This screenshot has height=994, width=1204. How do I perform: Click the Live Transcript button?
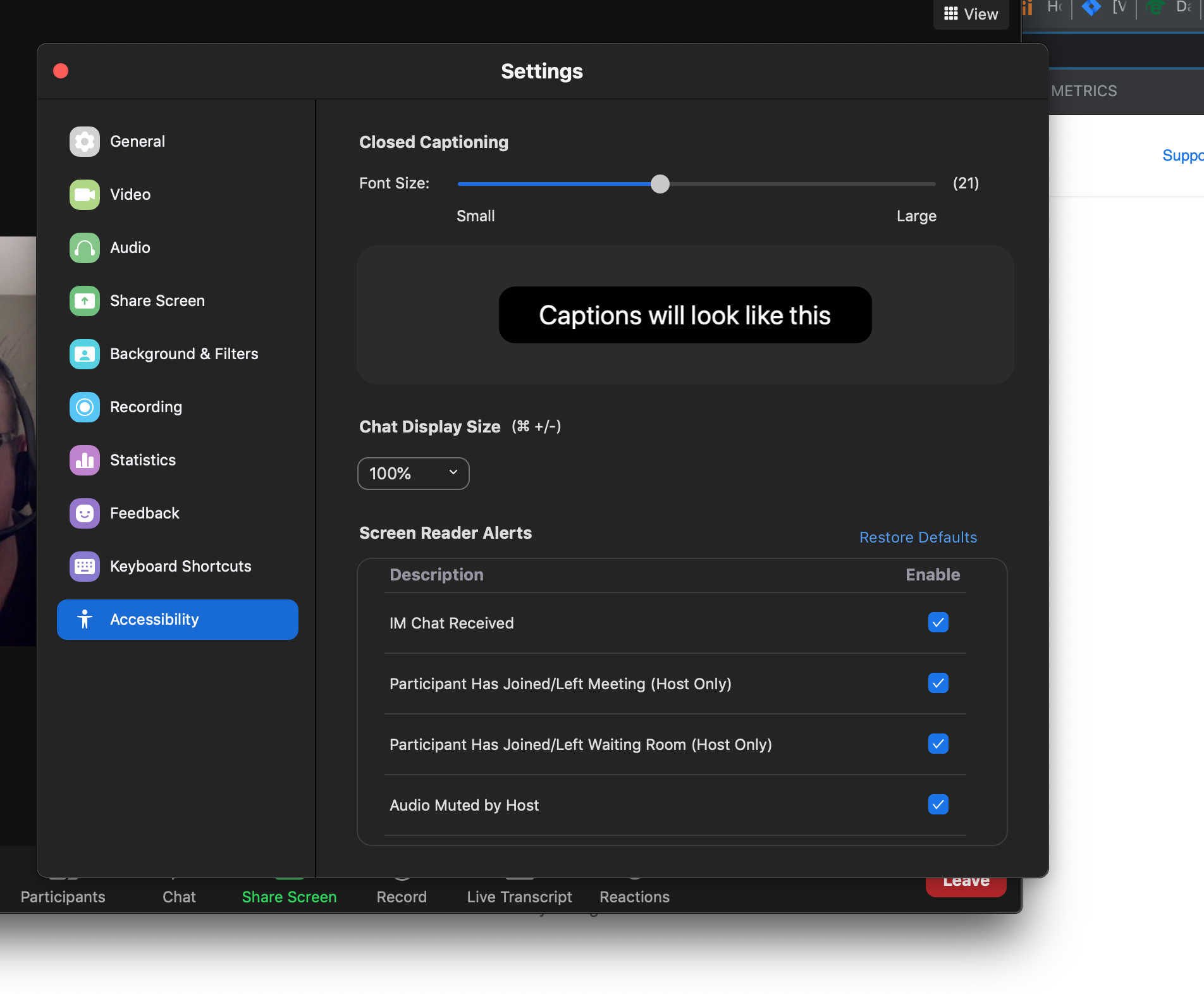point(519,896)
